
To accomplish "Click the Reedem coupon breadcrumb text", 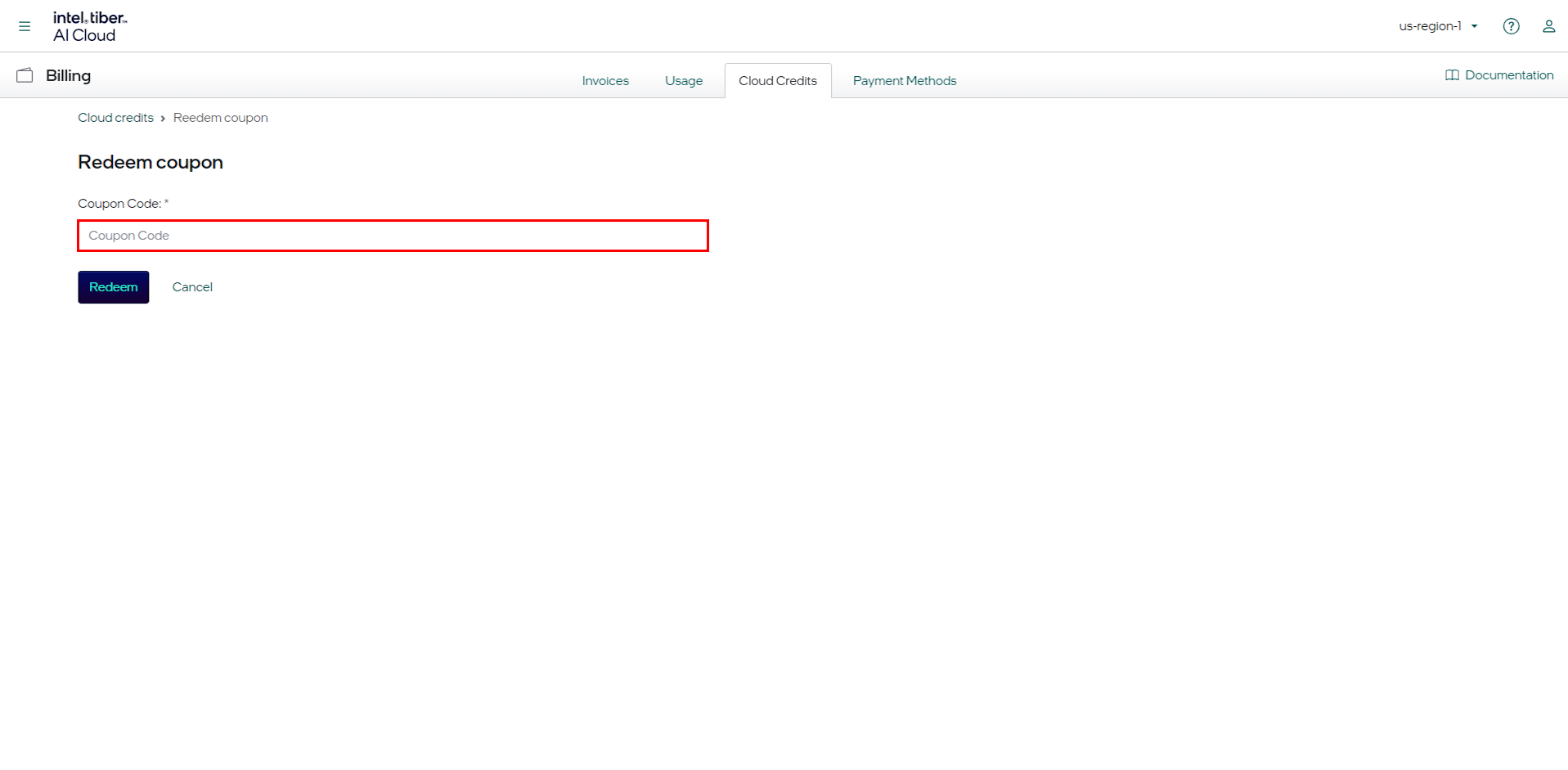I will tap(221, 118).
